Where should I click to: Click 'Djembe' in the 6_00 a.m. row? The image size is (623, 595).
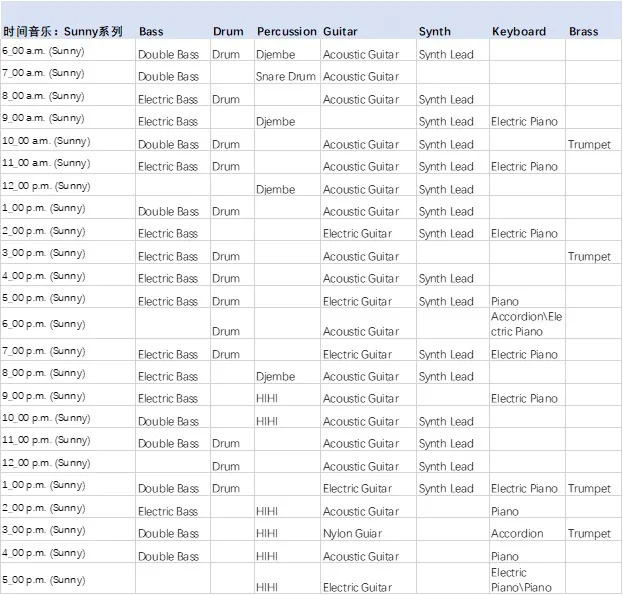click(275, 54)
